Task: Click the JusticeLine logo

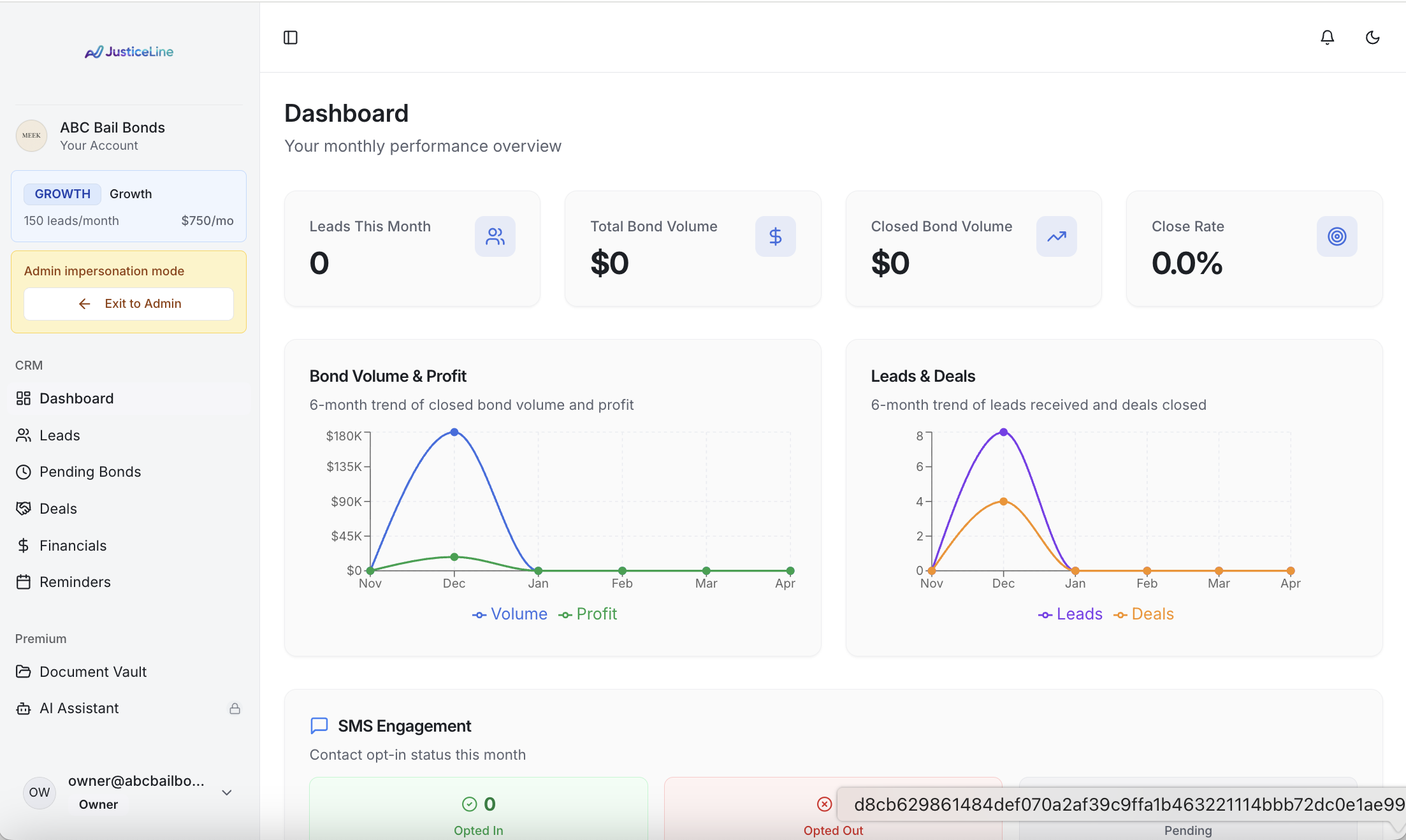Action: [129, 52]
